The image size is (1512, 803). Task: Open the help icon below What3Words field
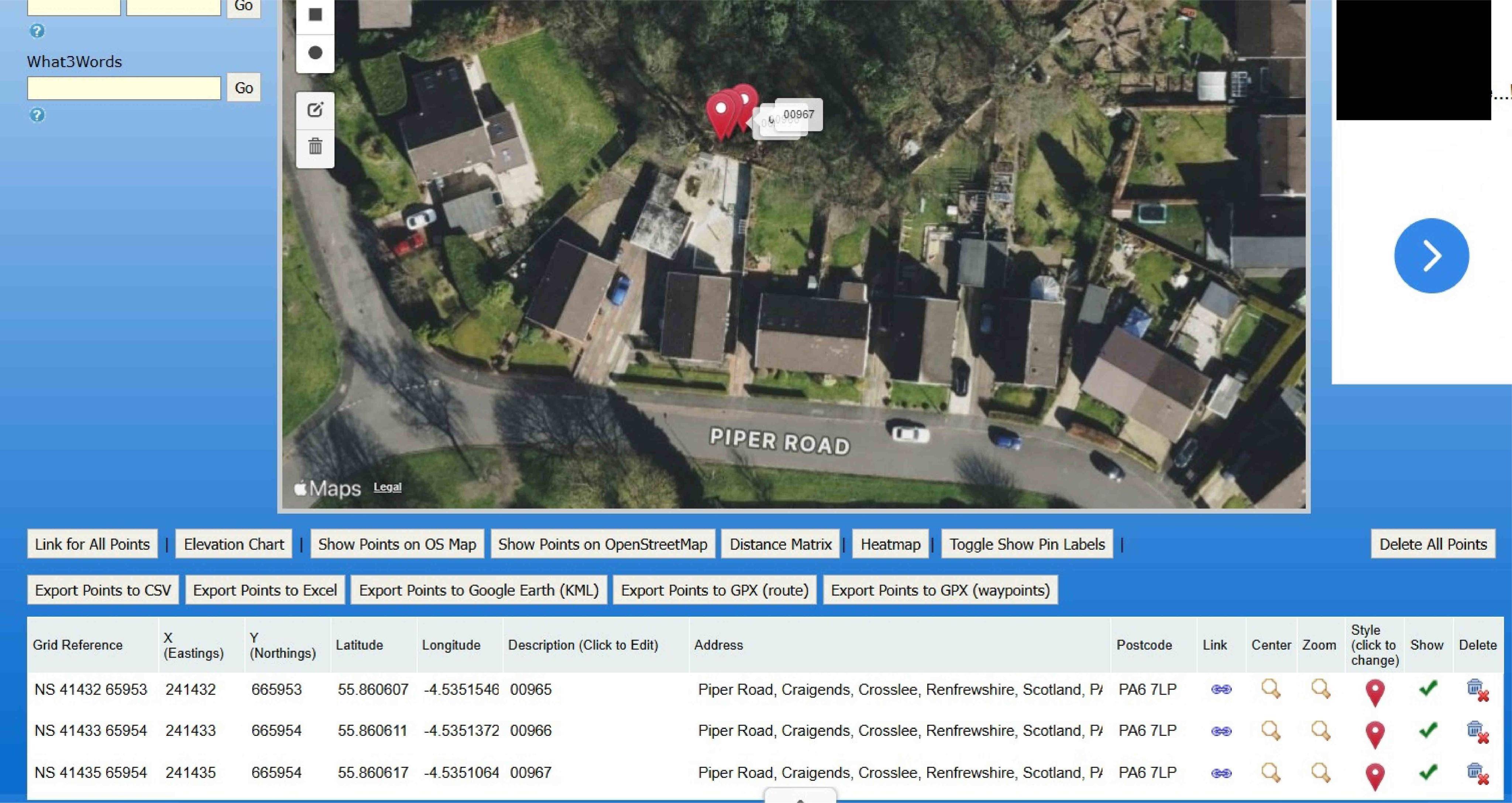(37, 115)
